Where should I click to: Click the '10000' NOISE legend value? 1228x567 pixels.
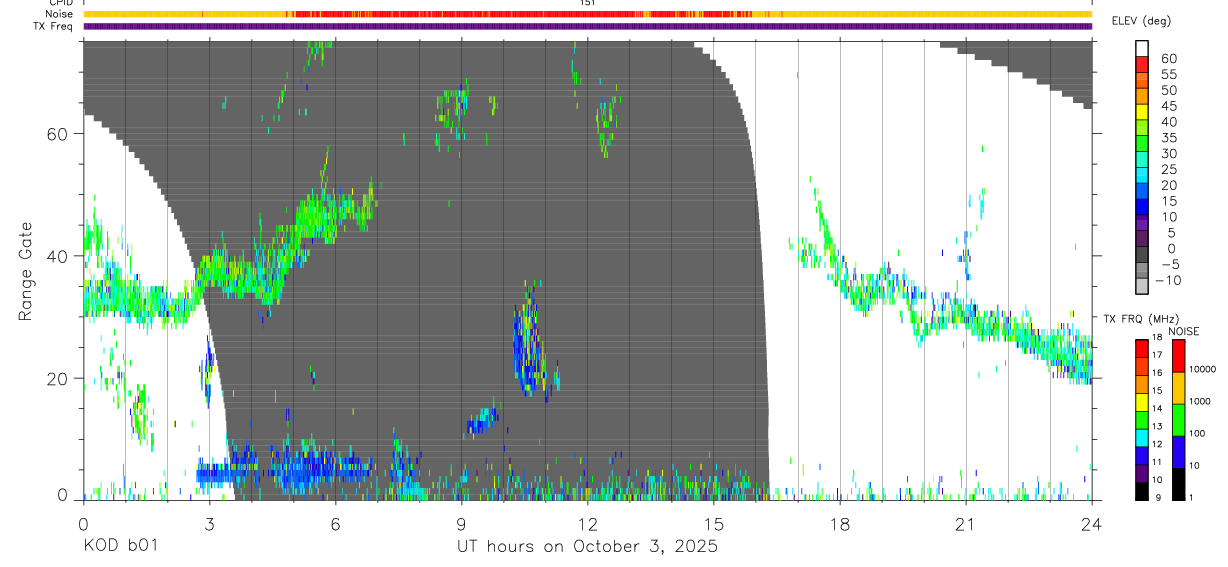tap(1201, 369)
